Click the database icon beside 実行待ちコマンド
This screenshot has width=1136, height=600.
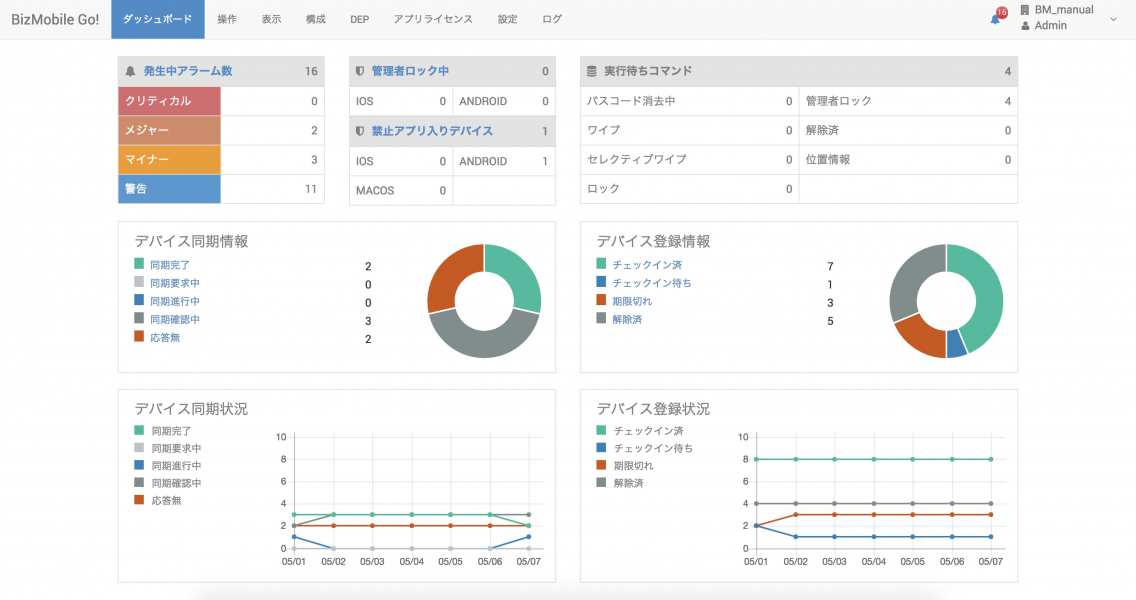coord(591,71)
